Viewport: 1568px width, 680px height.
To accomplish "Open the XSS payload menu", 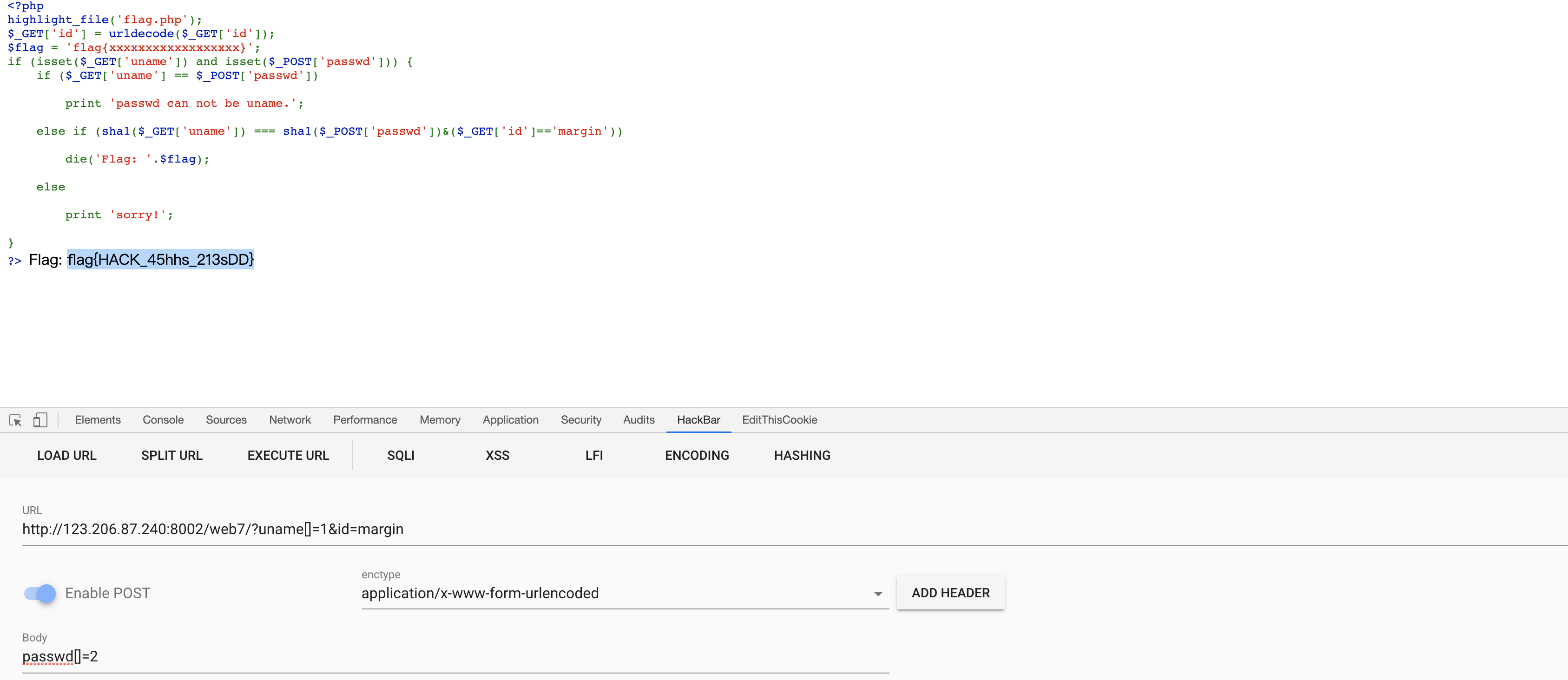I will 497,456.
